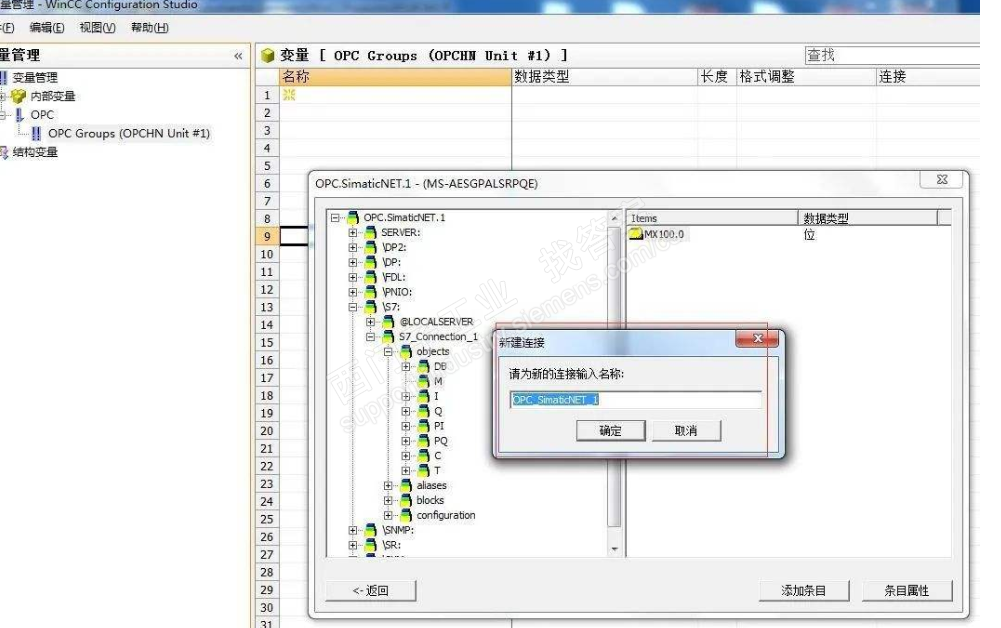Collapse the S7_Connection_1 node
Viewport: 1001px width, 628px height.
(x=370, y=337)
